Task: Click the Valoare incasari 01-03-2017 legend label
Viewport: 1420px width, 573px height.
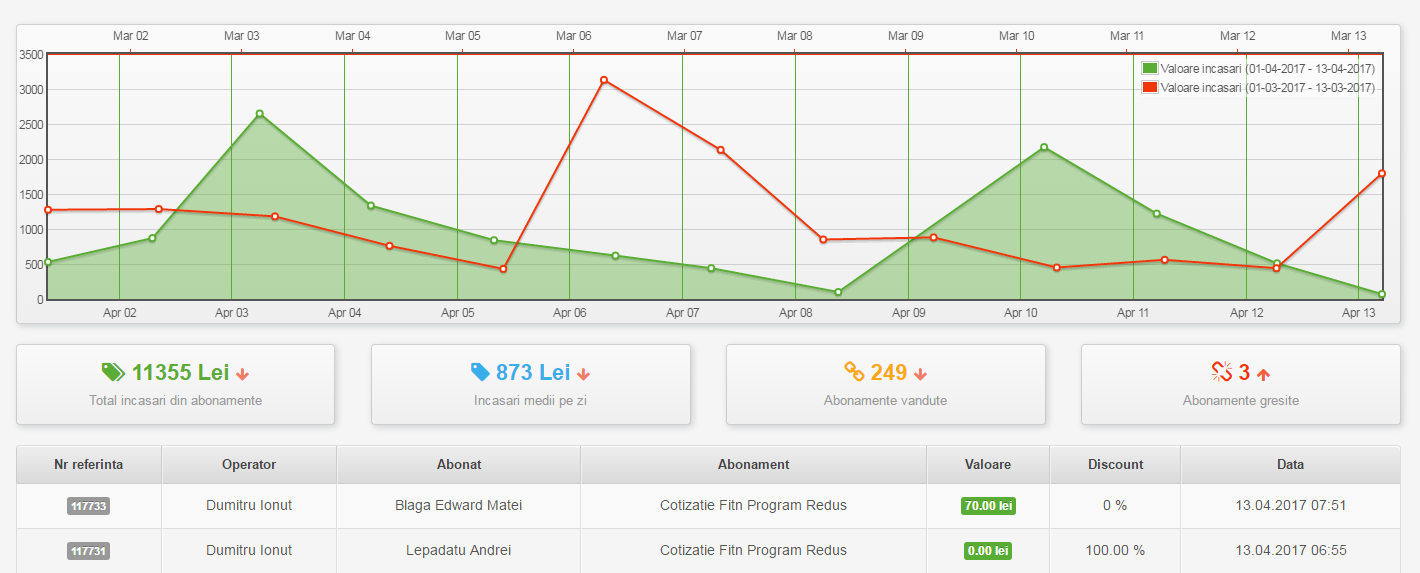Action: [x=1267, y=88]
